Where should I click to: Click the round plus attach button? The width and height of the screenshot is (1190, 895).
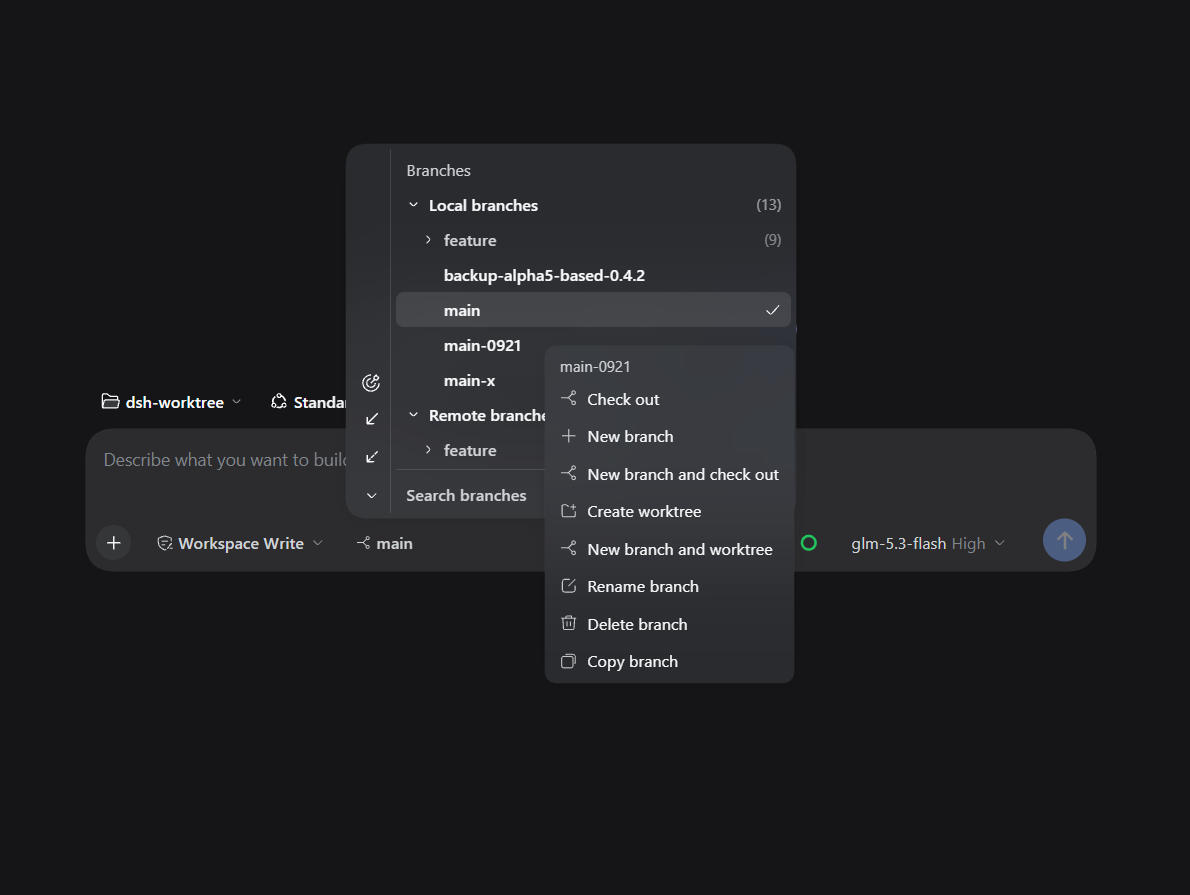click(x=114, y=543)
